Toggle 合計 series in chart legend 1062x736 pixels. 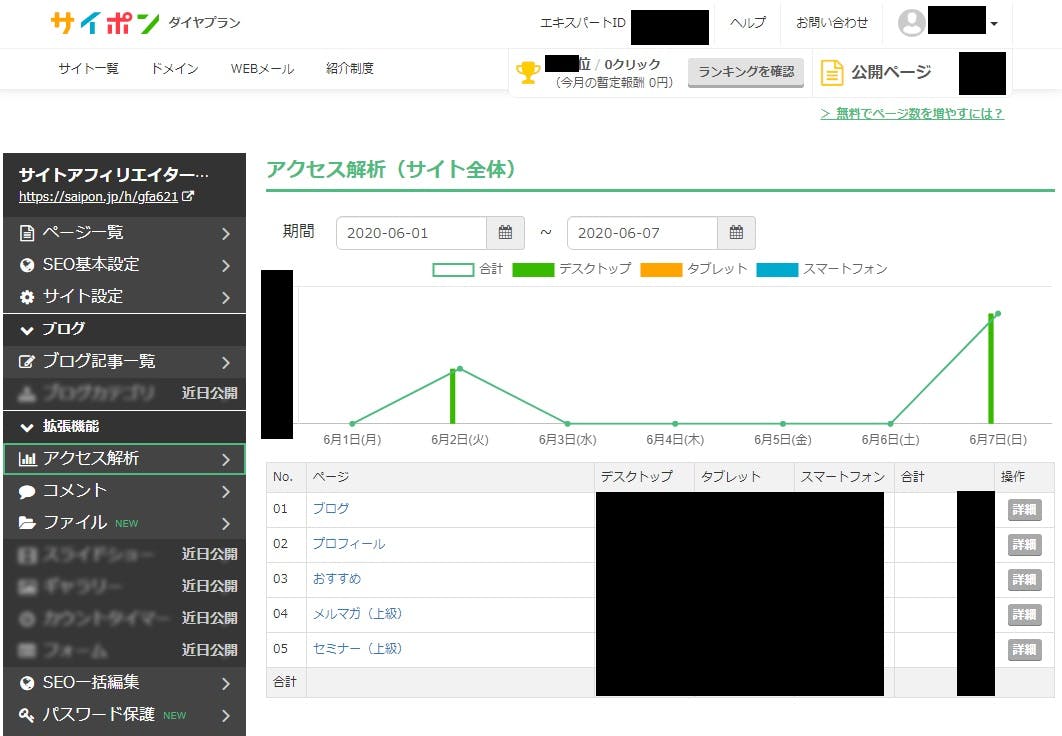click(x=453, y=269)
